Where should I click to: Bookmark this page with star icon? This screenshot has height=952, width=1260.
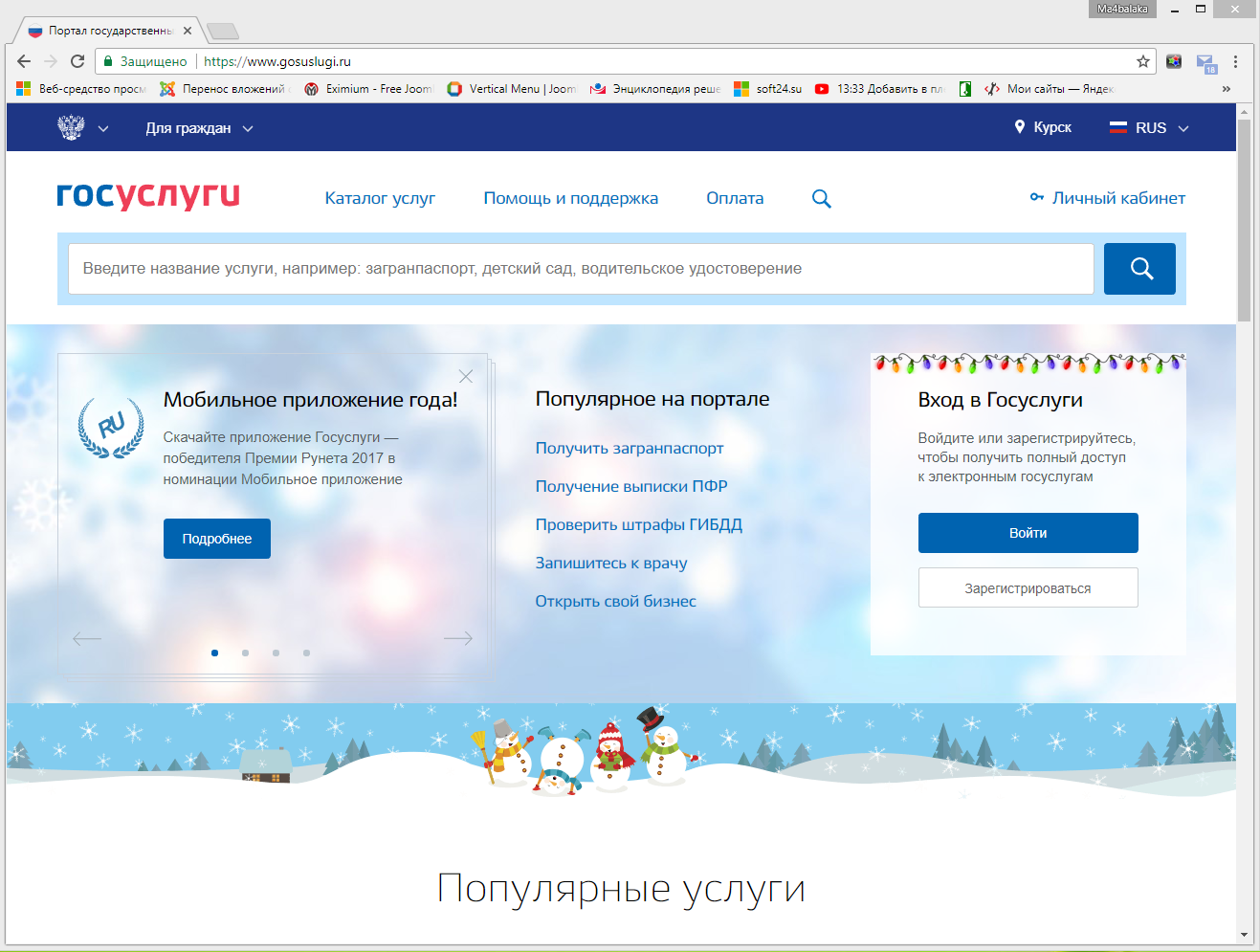1142,61
